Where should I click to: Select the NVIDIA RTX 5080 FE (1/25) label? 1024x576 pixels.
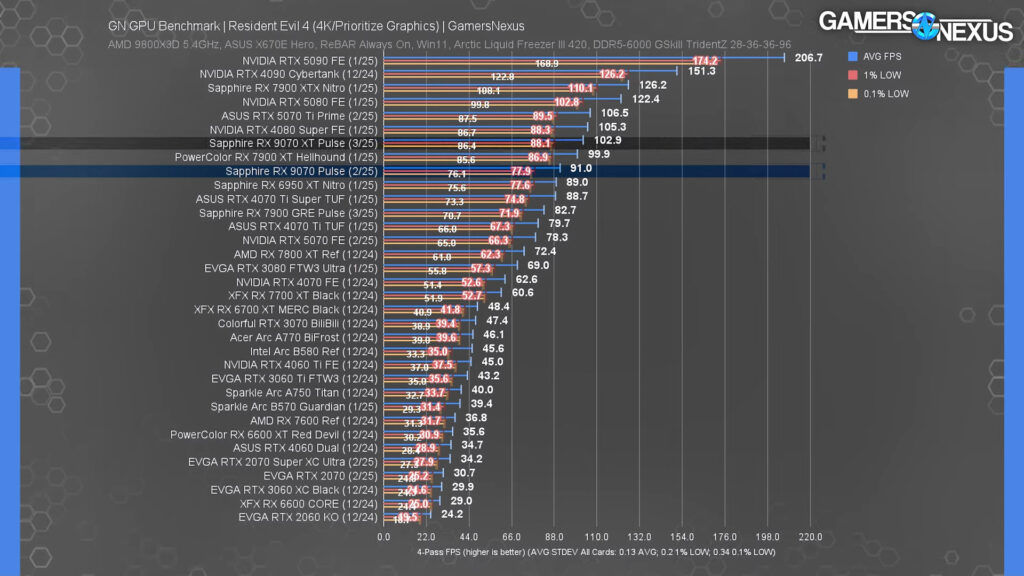tap(310, 103)
